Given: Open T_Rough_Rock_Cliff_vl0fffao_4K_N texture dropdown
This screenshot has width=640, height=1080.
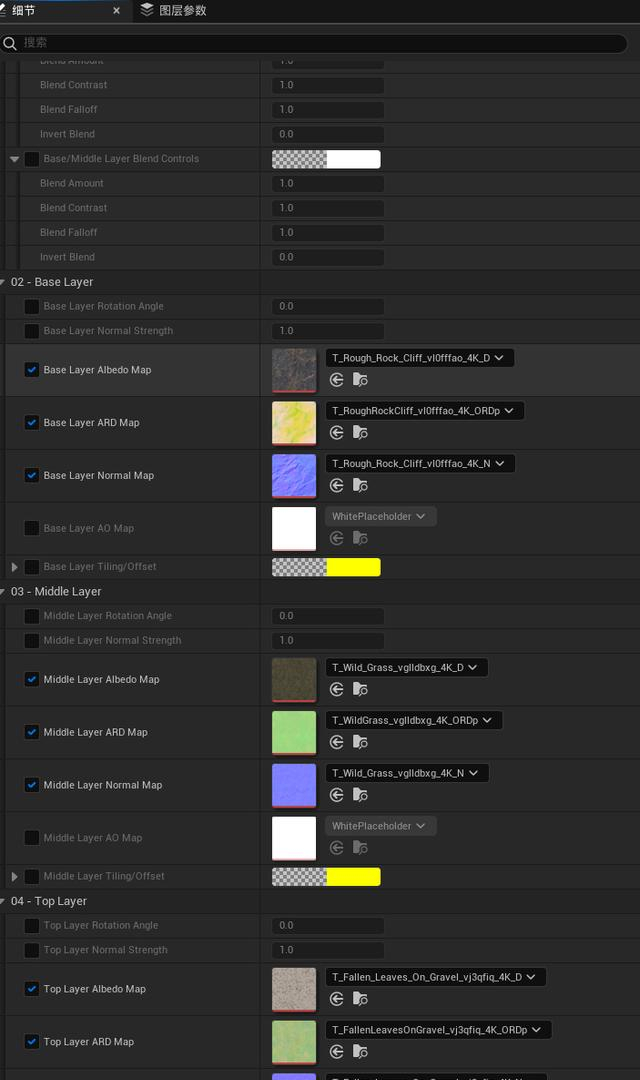Looking at the screenshot, I should pos(420,464).
